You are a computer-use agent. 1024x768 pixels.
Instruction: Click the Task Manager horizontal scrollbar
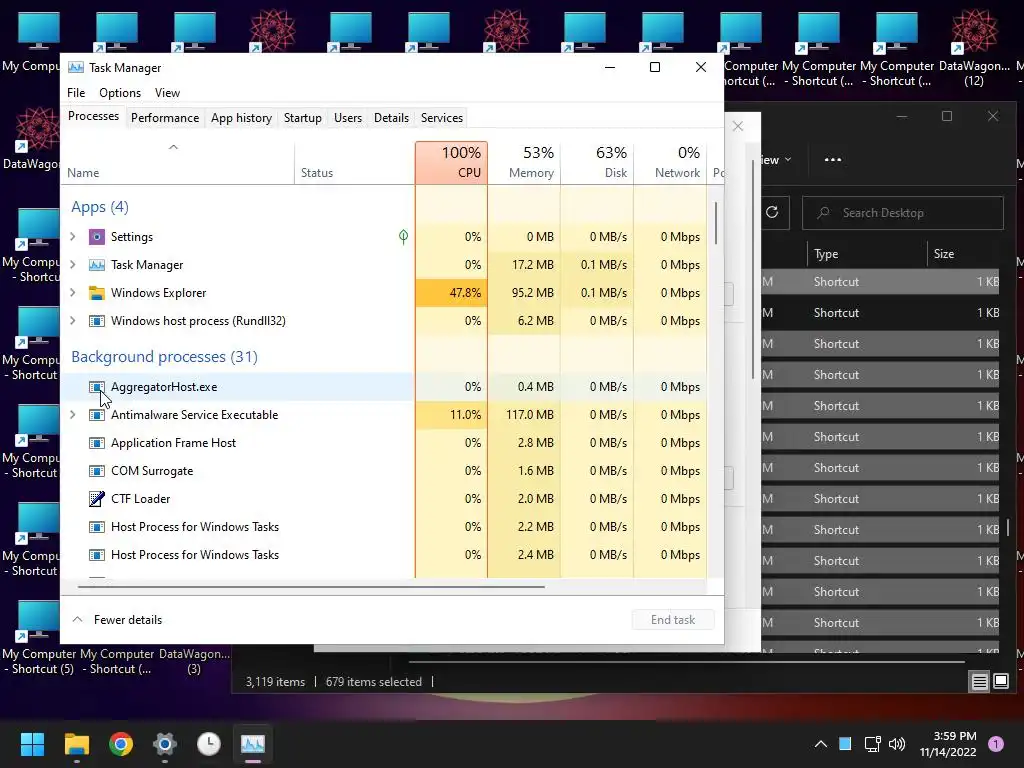(x=311, y=587)
